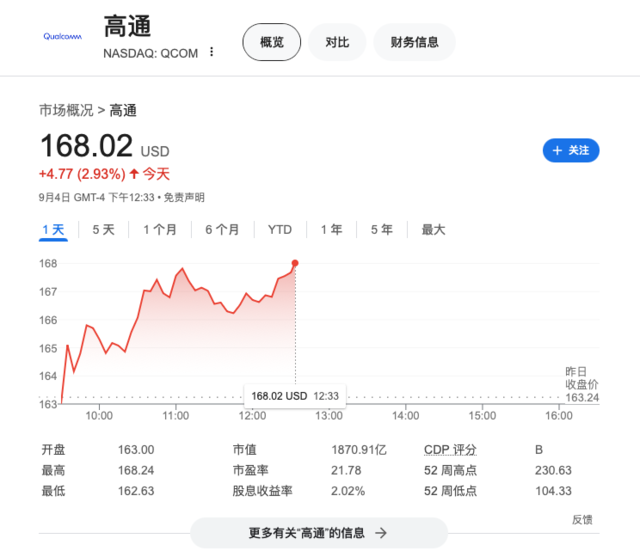Click the 市值 value 1870.91亿

point(359,450)
